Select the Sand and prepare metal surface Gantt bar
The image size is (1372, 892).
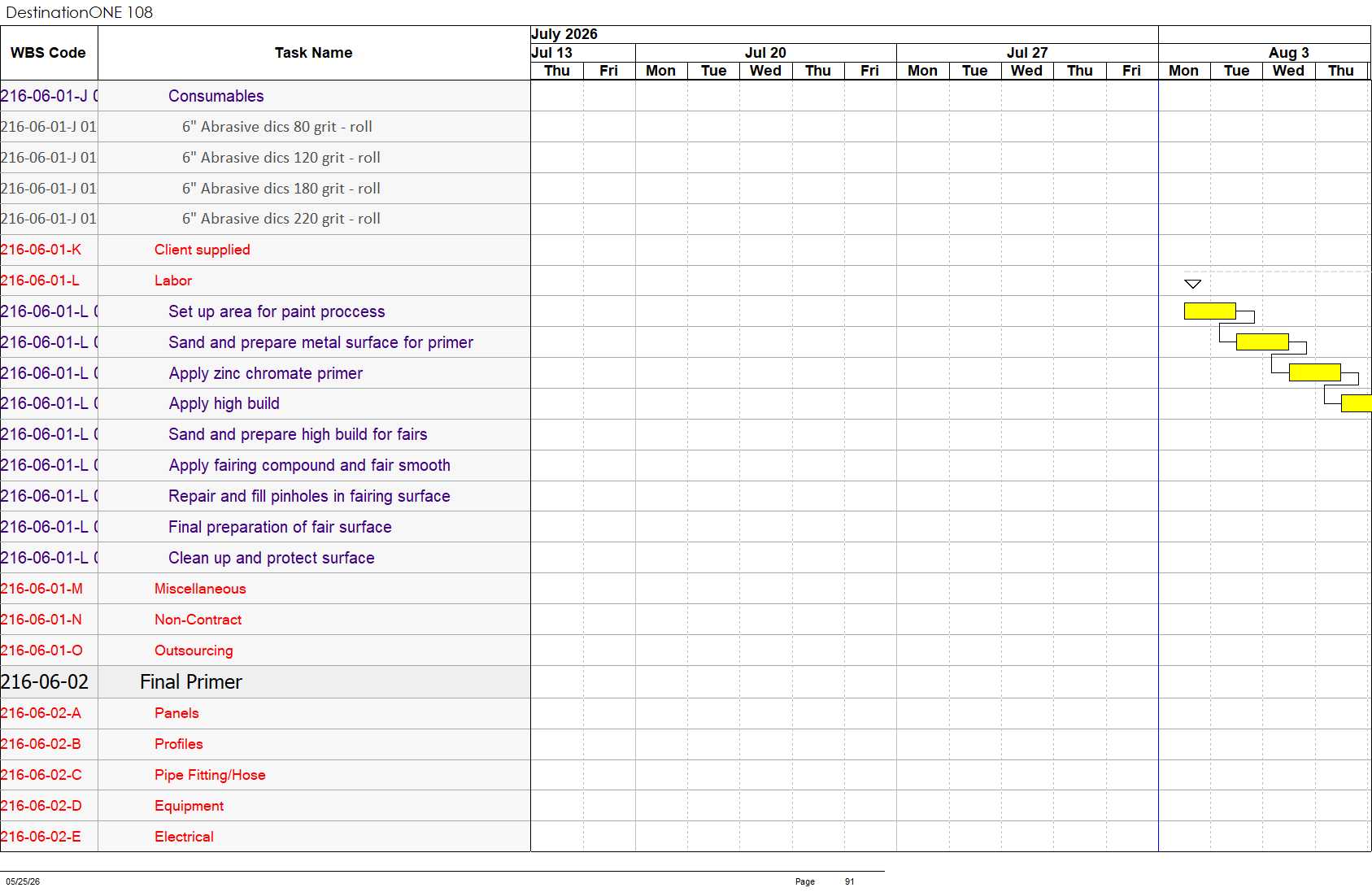point(1262,342)
